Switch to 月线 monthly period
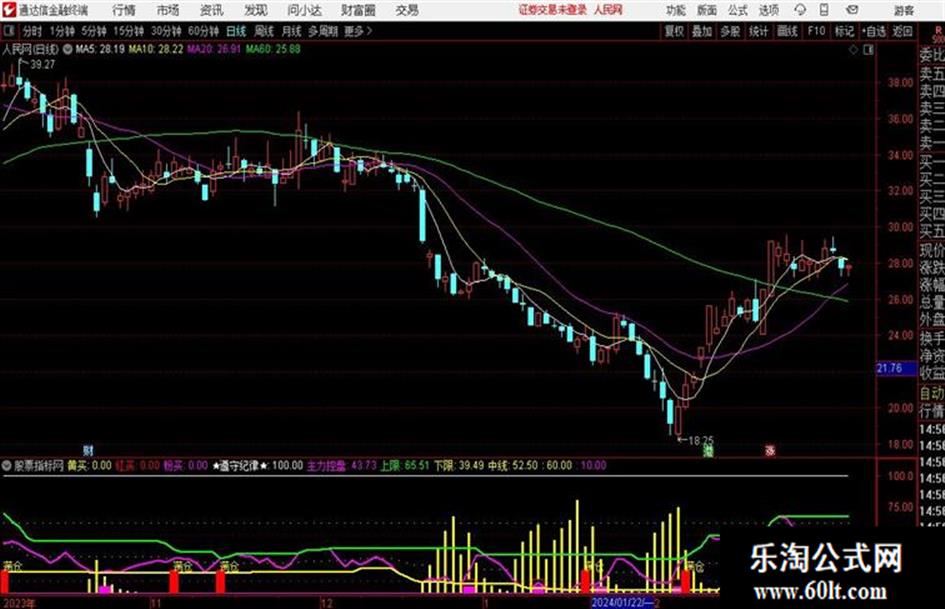 [x=292, y=31]
